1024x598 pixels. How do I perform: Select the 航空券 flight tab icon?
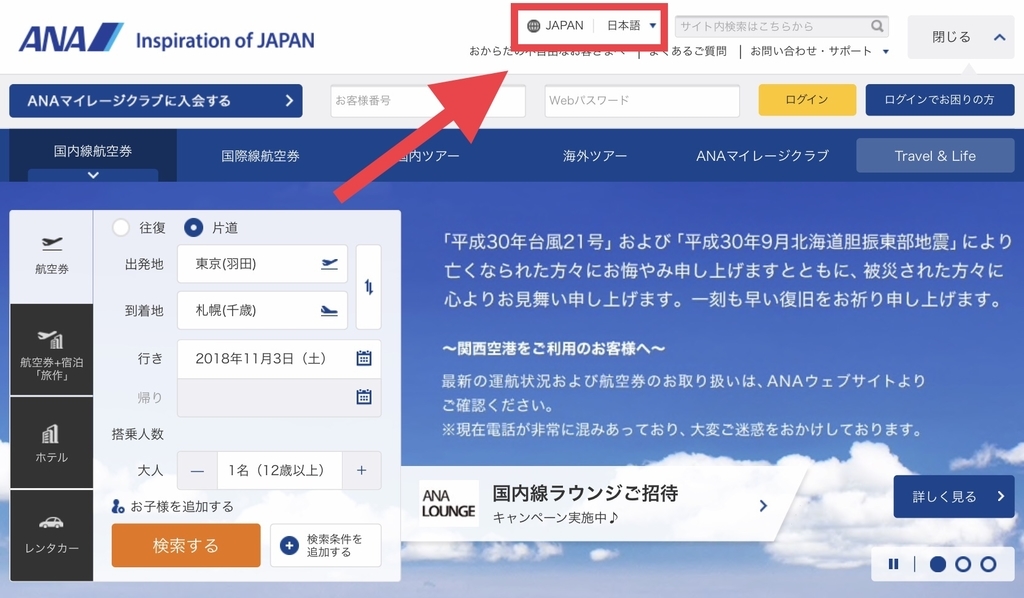tap(52, 244)
